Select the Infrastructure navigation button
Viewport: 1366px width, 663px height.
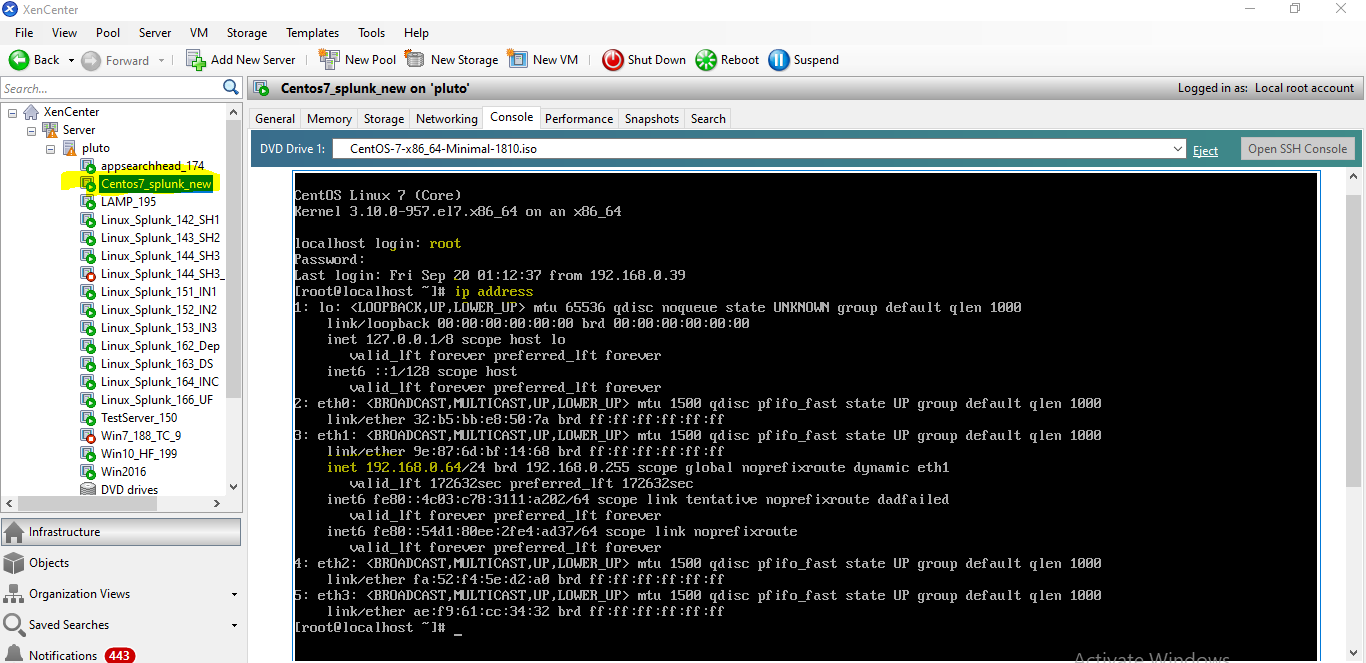tap(121, 532)
